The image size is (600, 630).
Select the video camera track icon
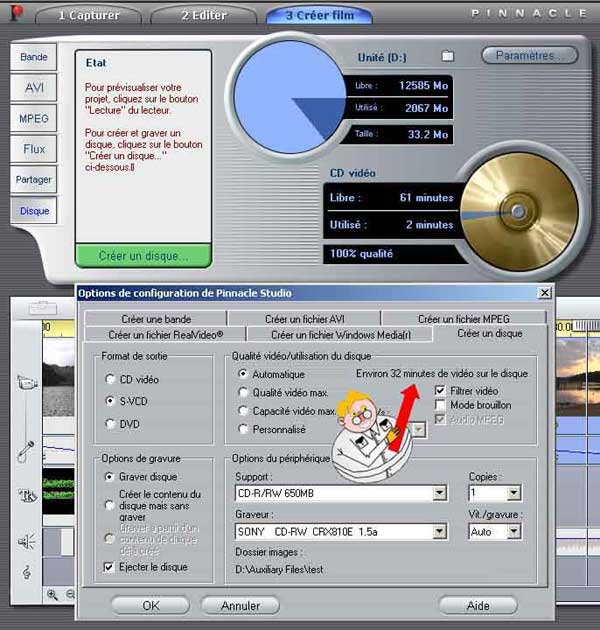(27, 382)
